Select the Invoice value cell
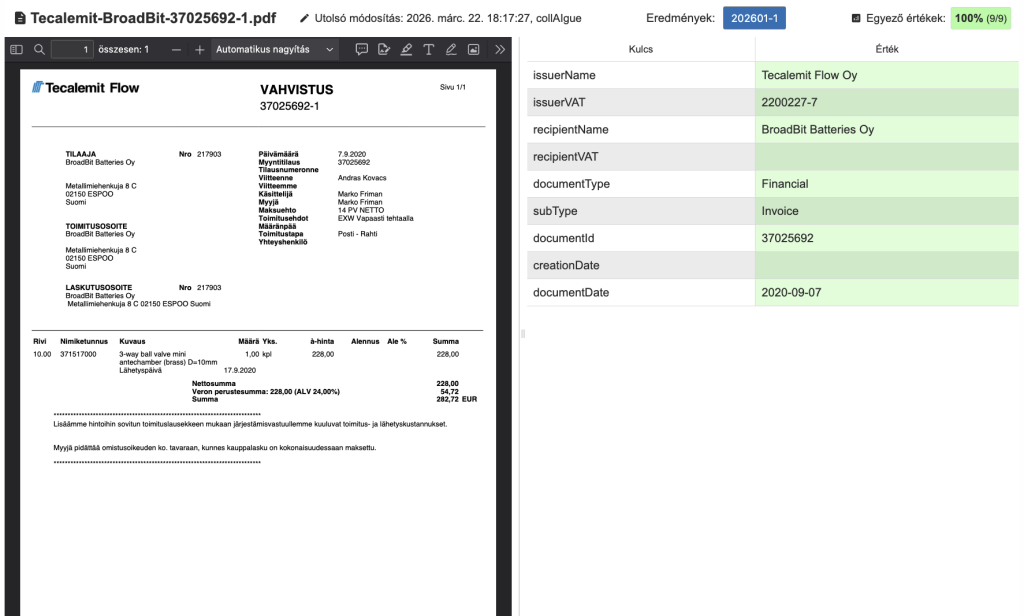Screen dimensions: 1024x616 [x=887, y=211]
